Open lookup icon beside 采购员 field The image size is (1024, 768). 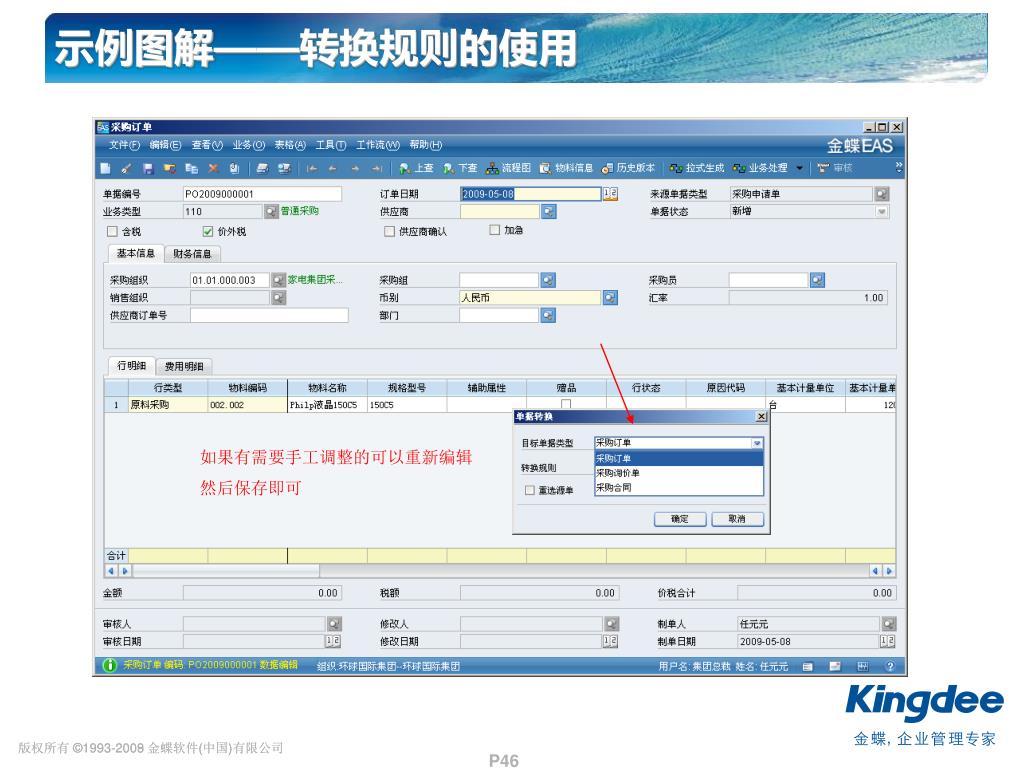click(817, 280)
